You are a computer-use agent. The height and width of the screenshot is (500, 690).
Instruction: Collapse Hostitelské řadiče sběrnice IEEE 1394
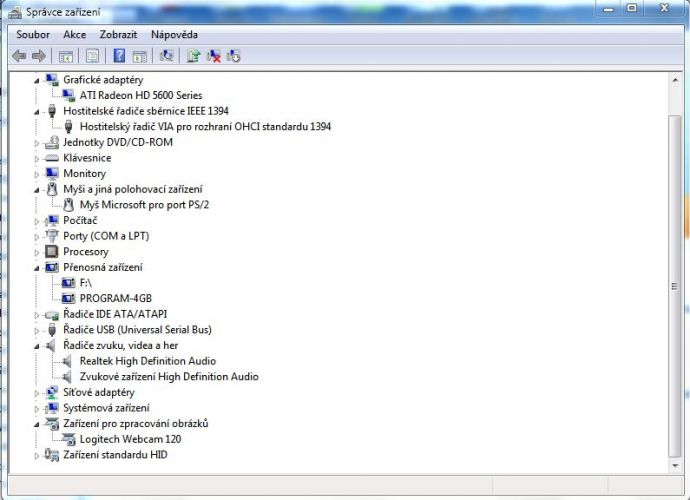pos(37,112)
